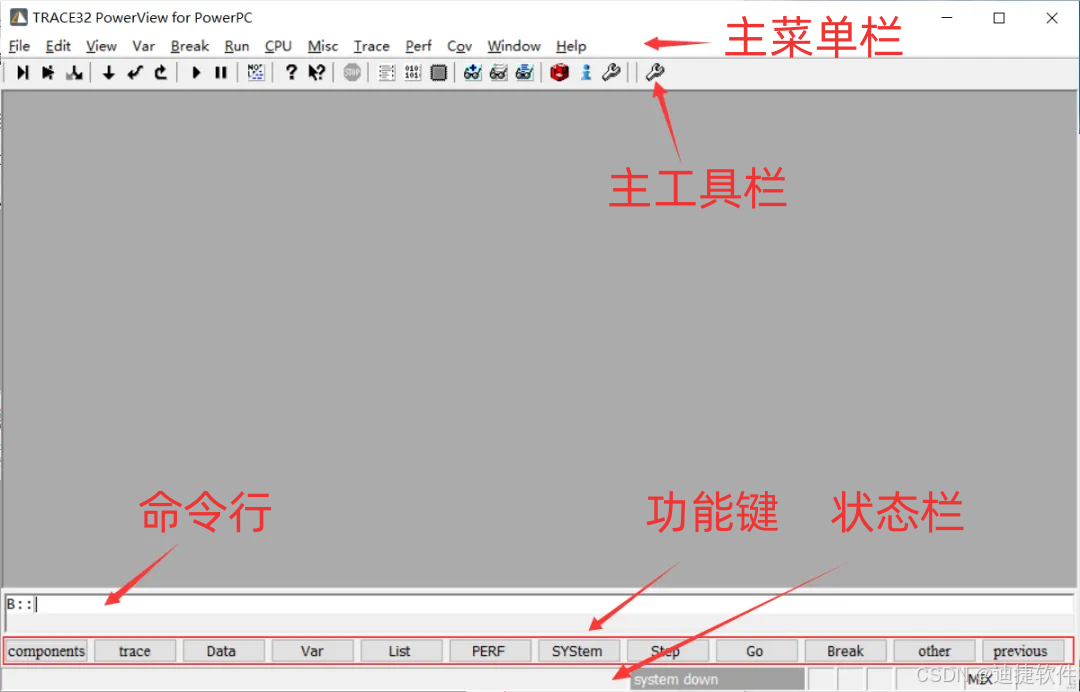Toggle the debug Mode toolbar icon

[256, 72]
